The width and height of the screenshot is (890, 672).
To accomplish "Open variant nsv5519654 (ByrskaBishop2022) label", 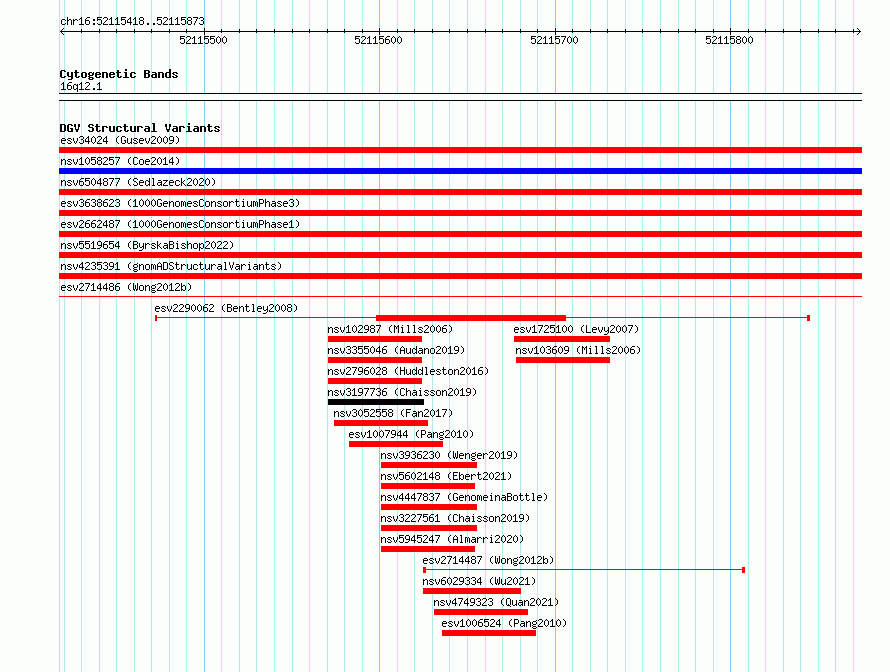I will pos(147,245).
